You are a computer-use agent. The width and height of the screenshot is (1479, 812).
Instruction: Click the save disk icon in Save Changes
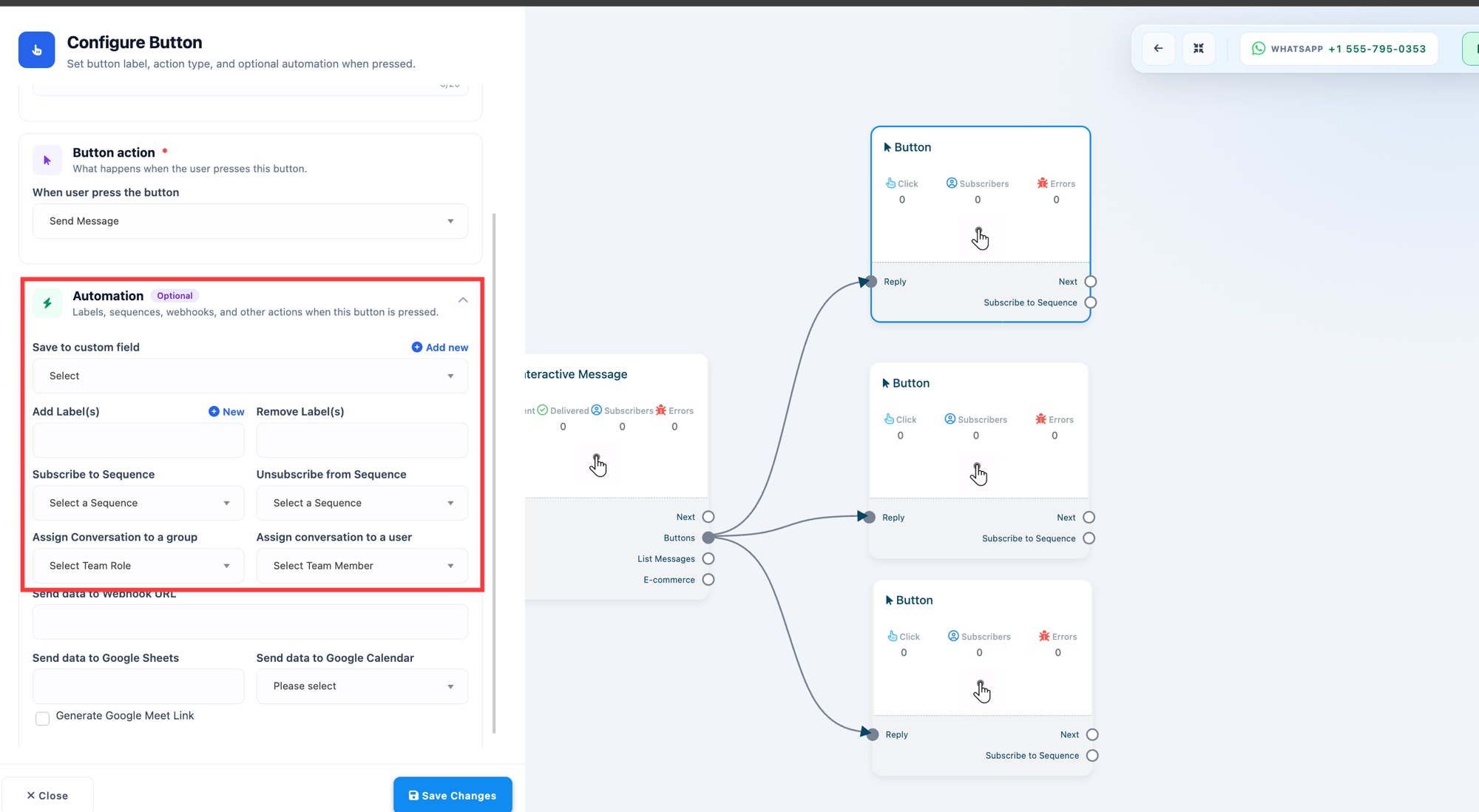[x=413, y=796]
